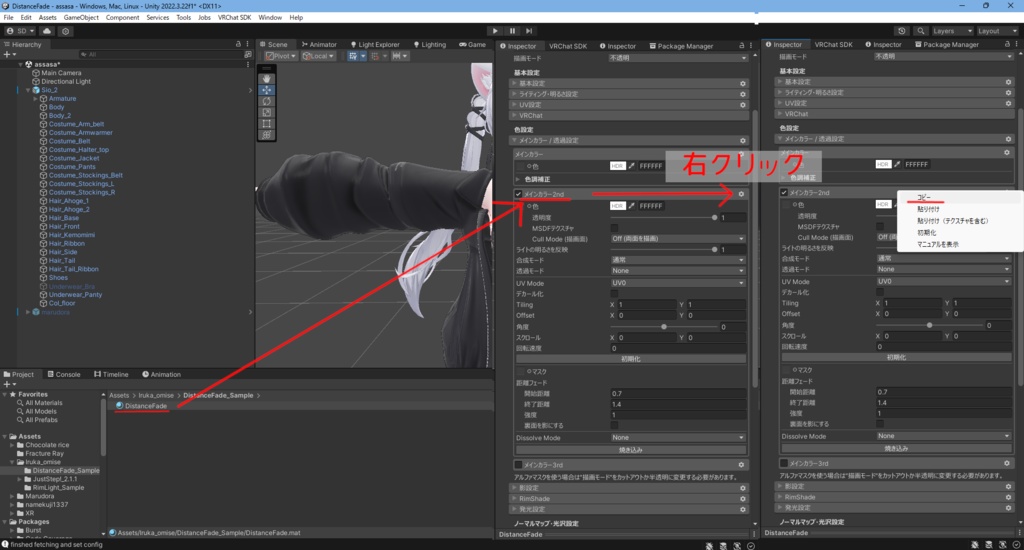Viewport: 1024px width, 550px height.
Task: Click gear icon on ライティング row, right inspector
Action: pos(1008,93)
